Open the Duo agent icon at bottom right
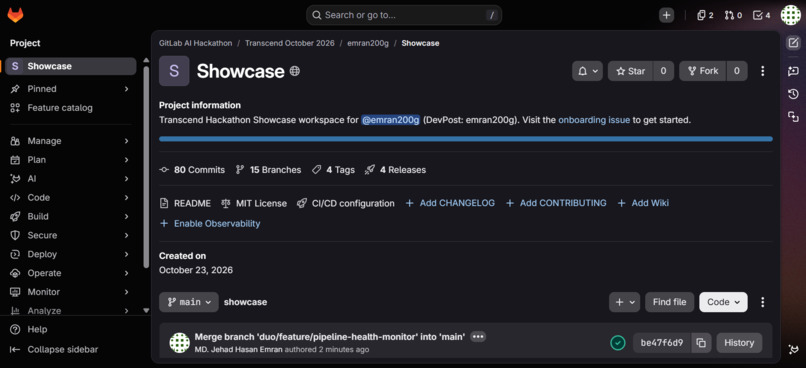The width and height of the screenshot is (806, 368). click(793, 349)
